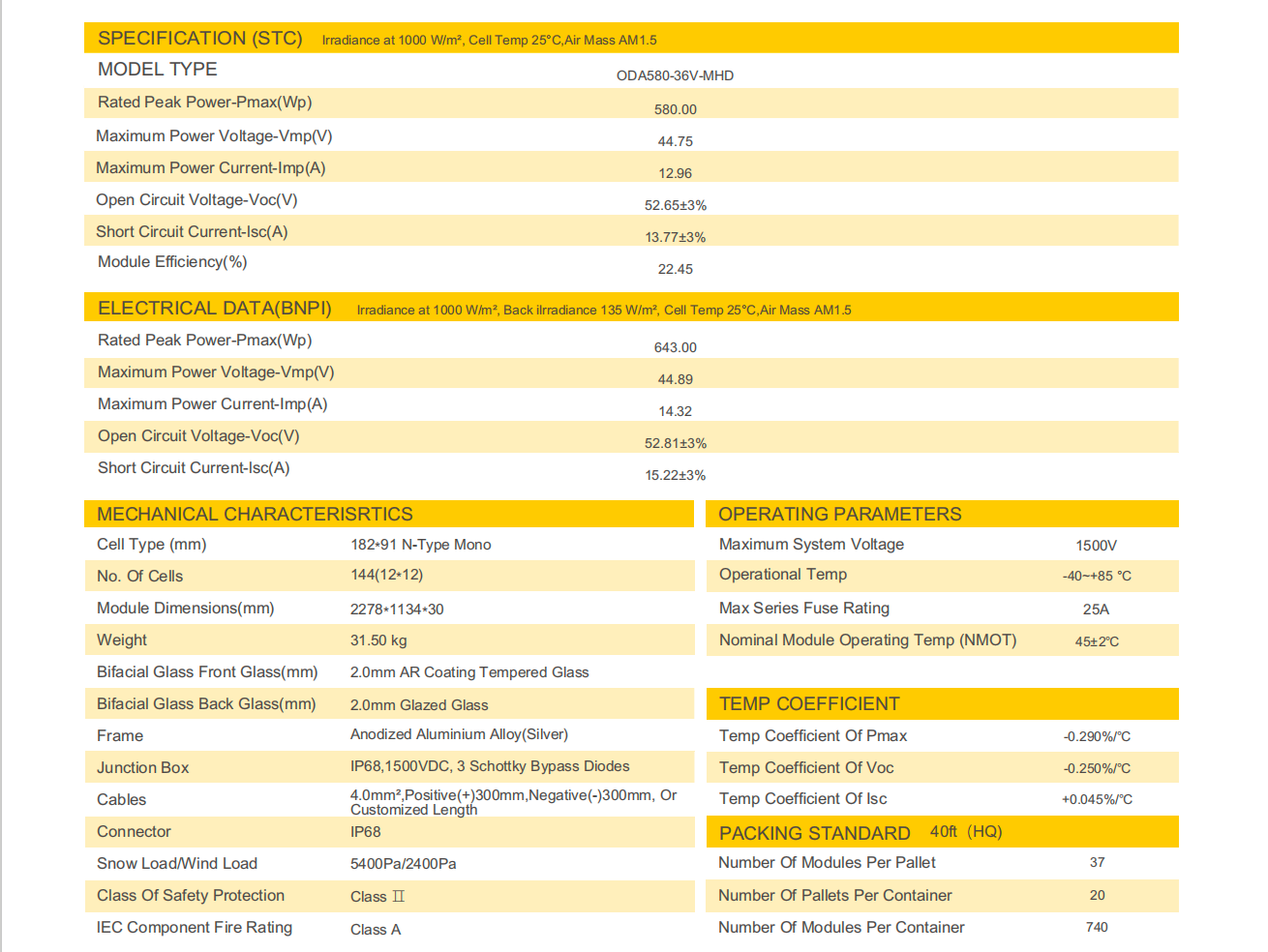The width and height of the screenshot is (1268, 952).
Task: Click the 'OPERATING PARAMETERS' section heading
Action: 840,515
